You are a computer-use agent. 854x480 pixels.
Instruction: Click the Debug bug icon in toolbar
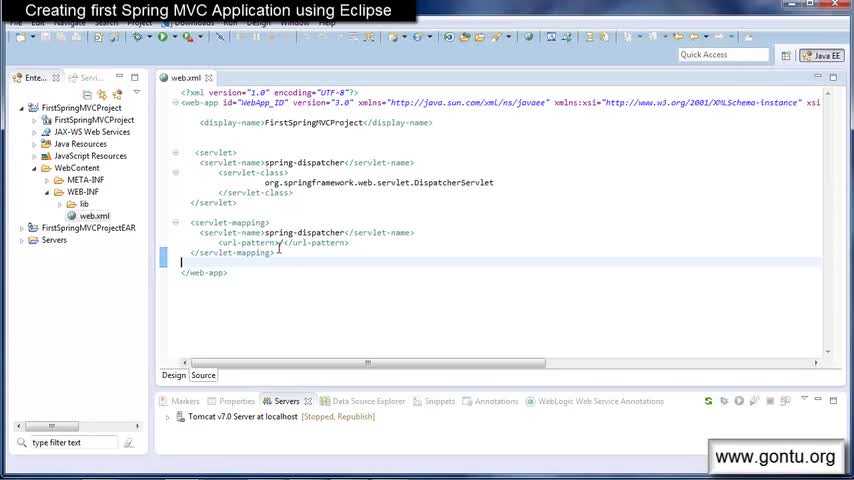coord(138,37)
